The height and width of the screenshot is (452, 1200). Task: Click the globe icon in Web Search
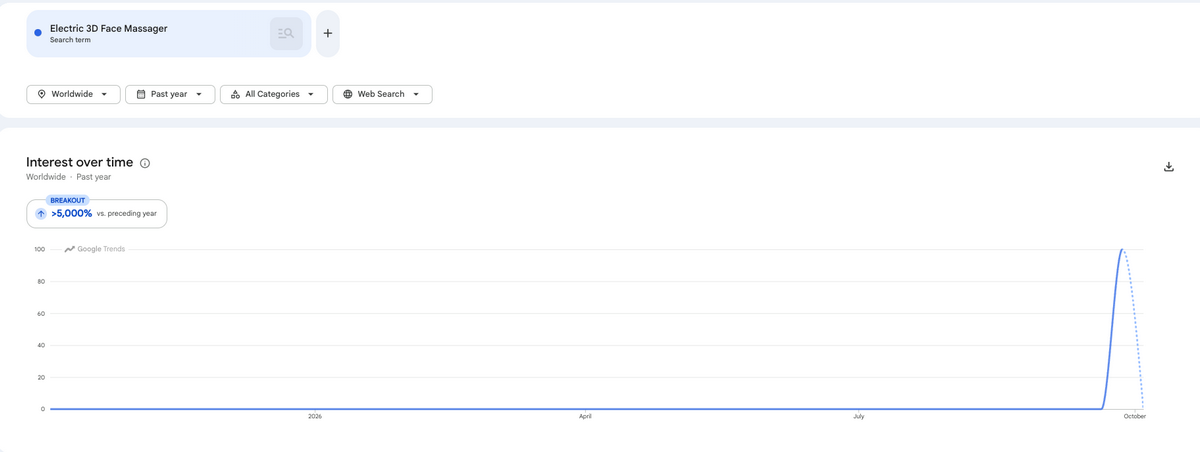348,94
